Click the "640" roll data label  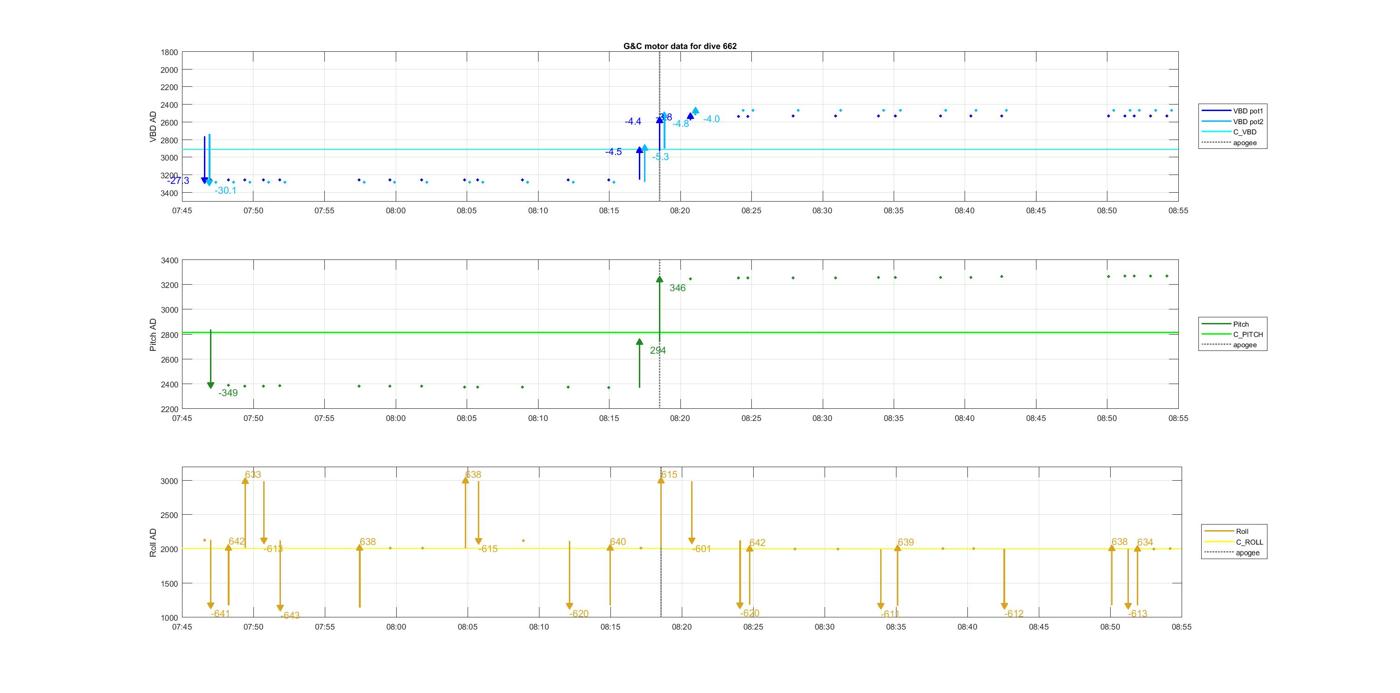618,542
